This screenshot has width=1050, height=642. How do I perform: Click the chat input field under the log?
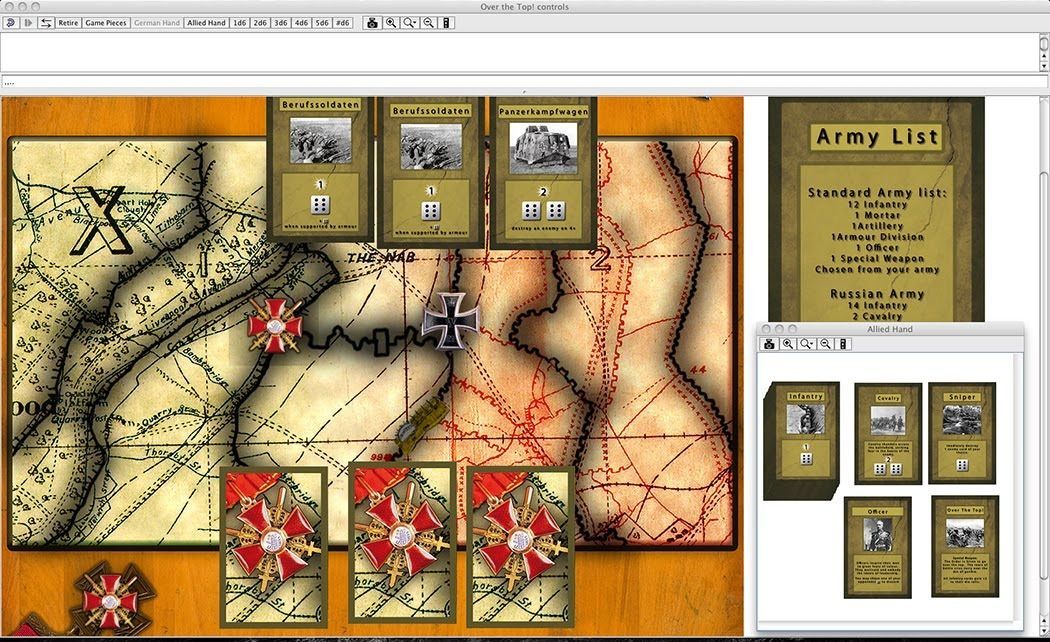(522, 82)
